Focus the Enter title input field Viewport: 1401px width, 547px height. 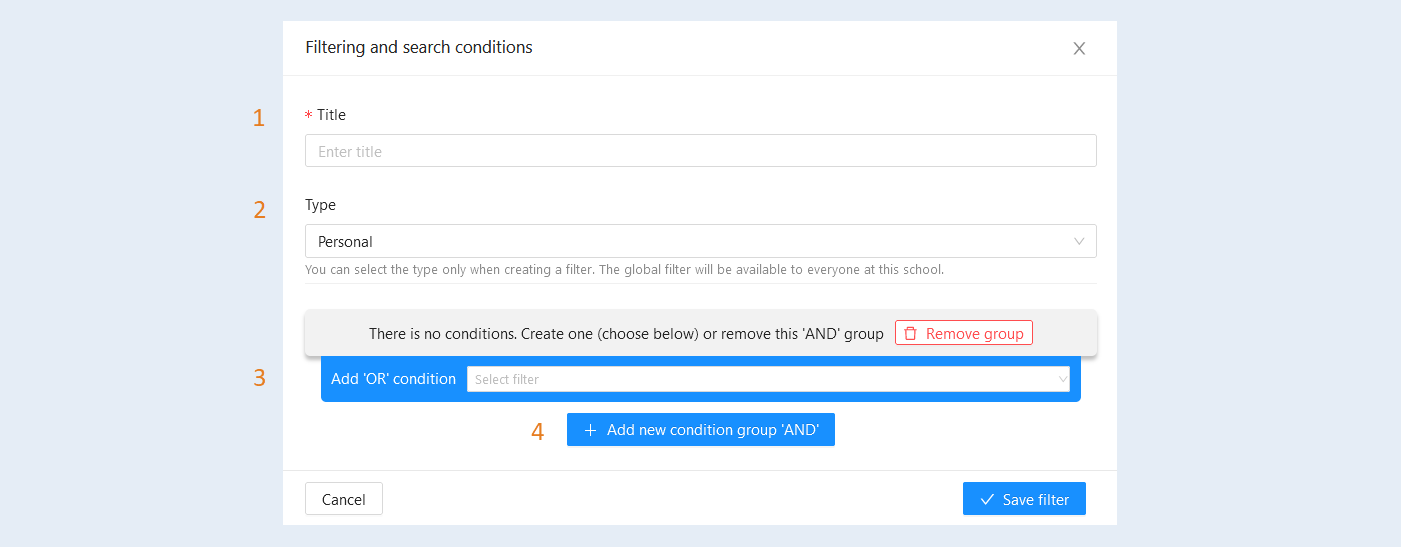[701, 151]
